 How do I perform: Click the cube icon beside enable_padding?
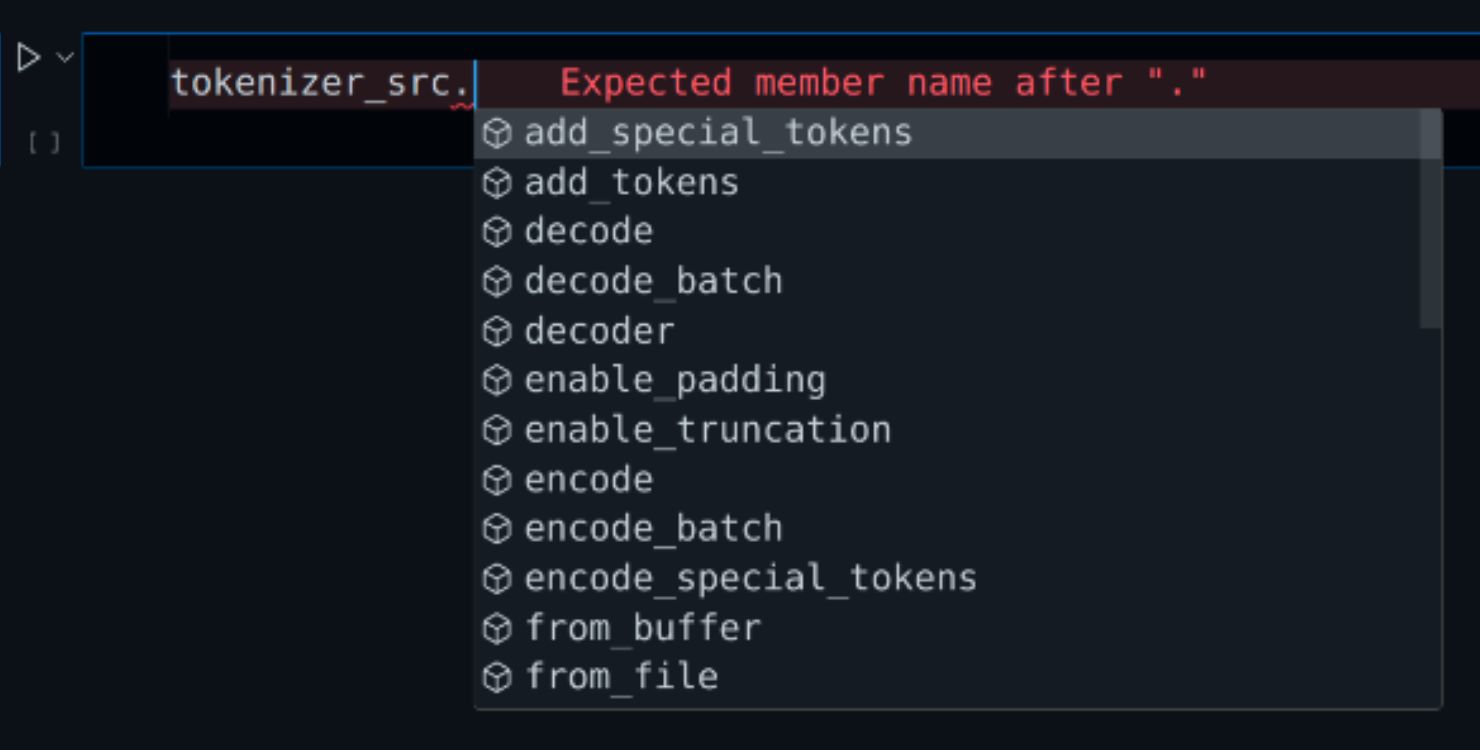[497, 379]
